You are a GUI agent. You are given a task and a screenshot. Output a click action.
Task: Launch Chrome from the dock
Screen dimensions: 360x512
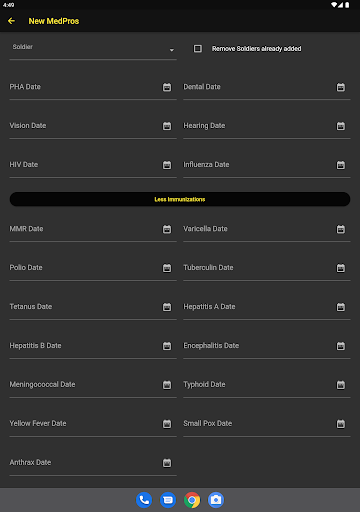(x=192, y=500)
